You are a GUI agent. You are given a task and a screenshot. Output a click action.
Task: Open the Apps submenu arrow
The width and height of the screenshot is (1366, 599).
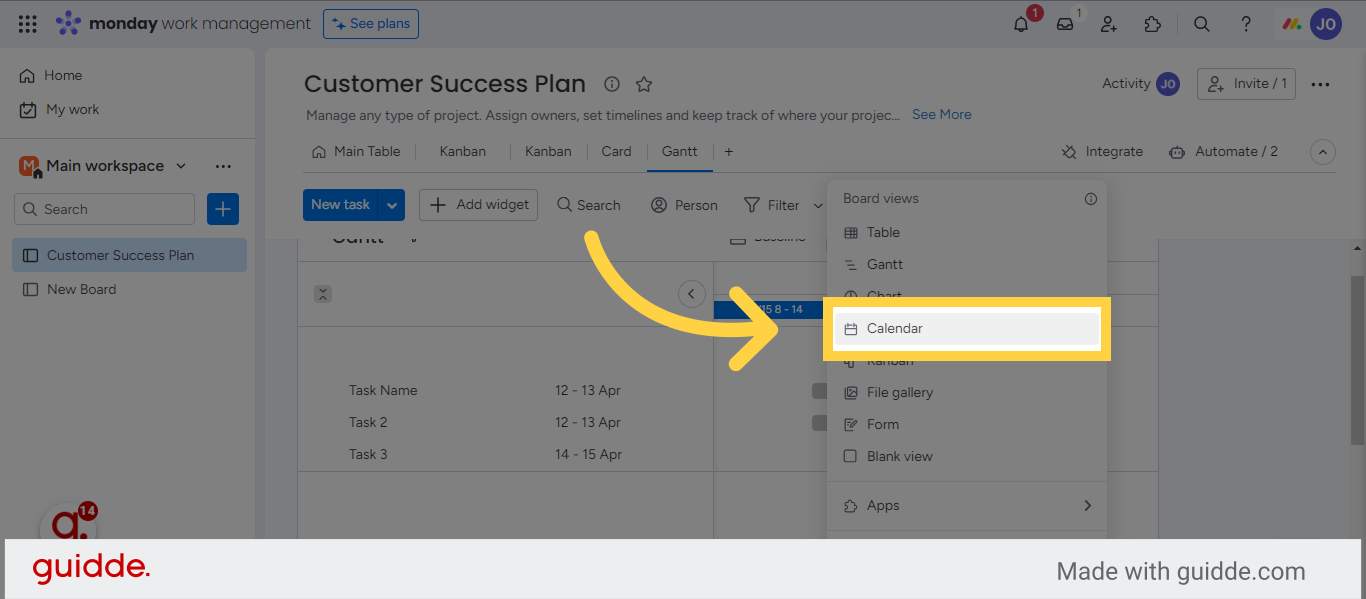coord(1087,506)
